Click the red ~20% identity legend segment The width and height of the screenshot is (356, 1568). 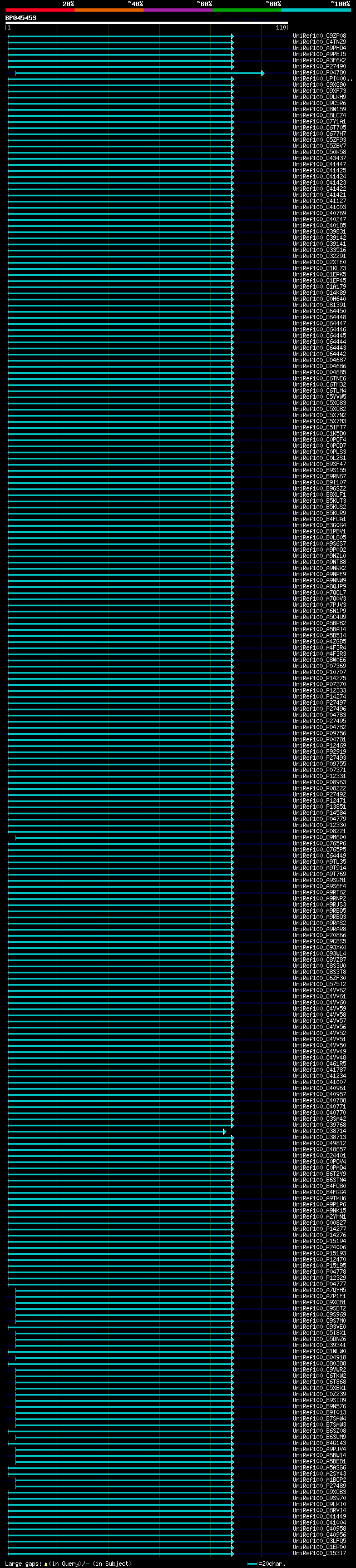40,10
